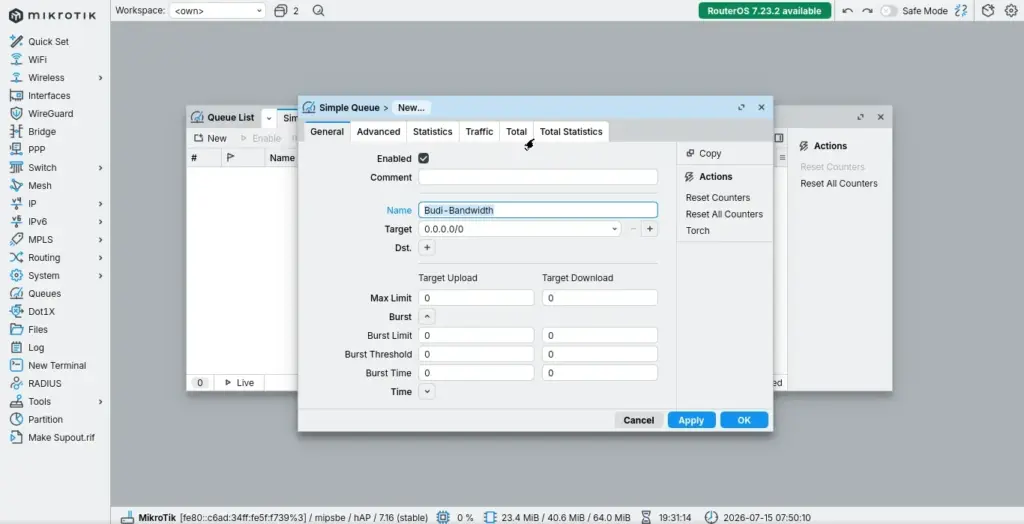Click the Name field Budi-Bandwidth

[x=538, y=210]
